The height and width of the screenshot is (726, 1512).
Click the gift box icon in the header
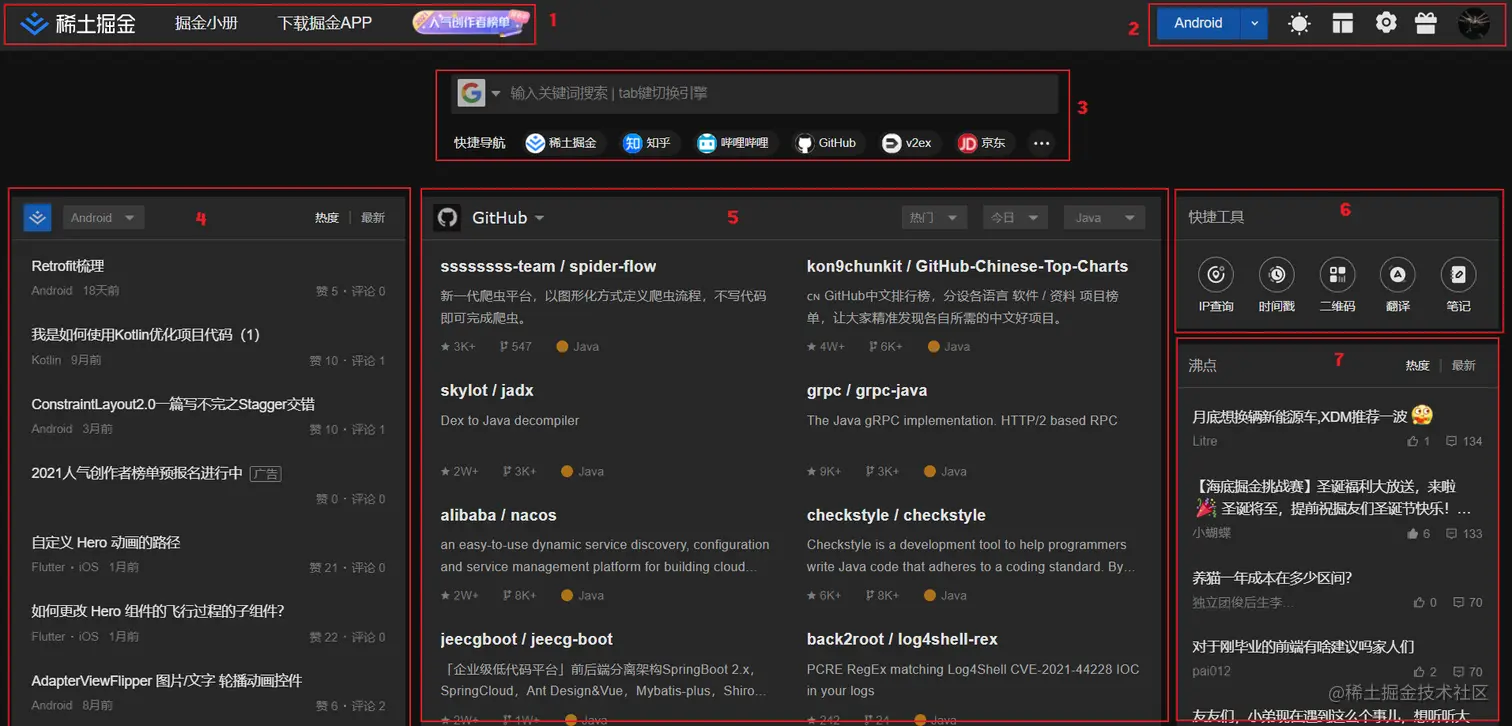(x=1426, y=23)
